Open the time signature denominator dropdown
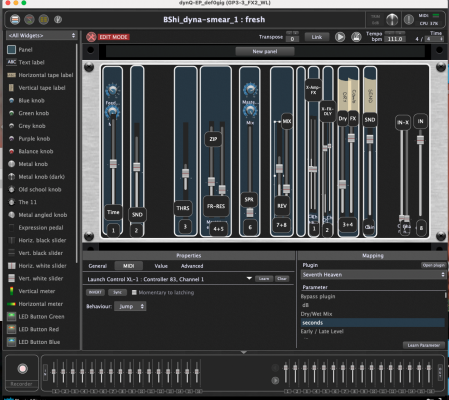Viewport: 449px width, 400px height. tap(435, 39)
